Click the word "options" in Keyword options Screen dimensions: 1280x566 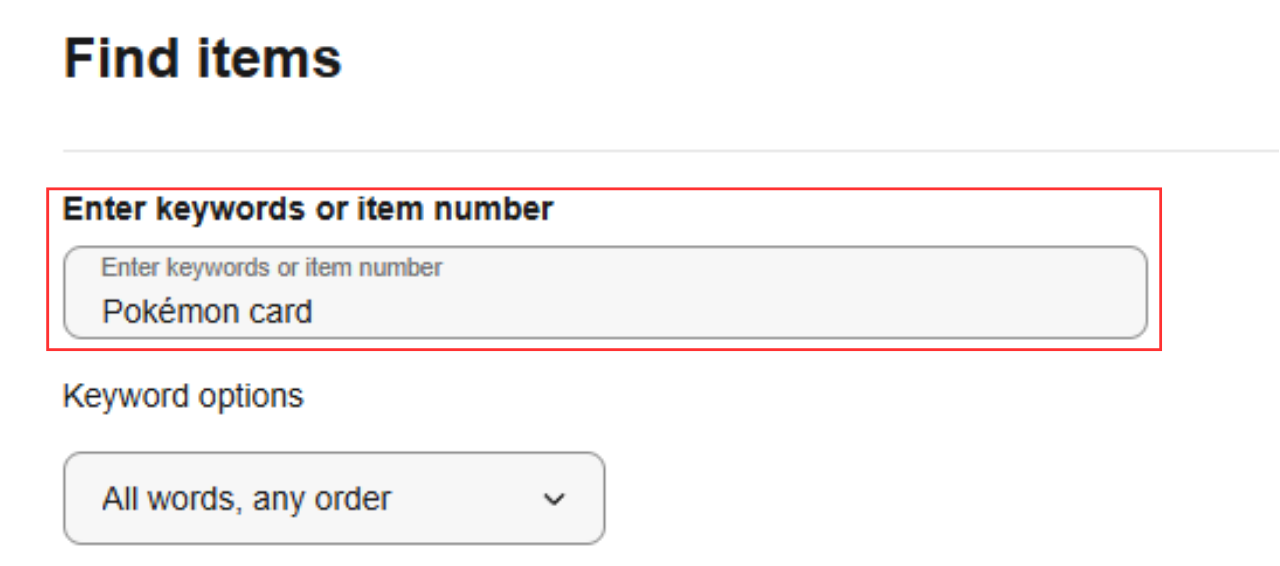coord(251,396)
